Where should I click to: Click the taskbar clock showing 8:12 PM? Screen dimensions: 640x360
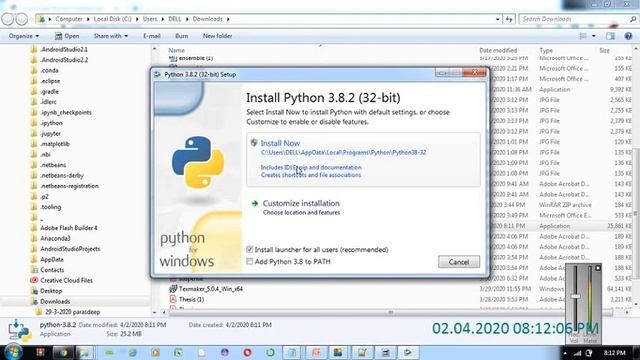click(x=614, y=353)
